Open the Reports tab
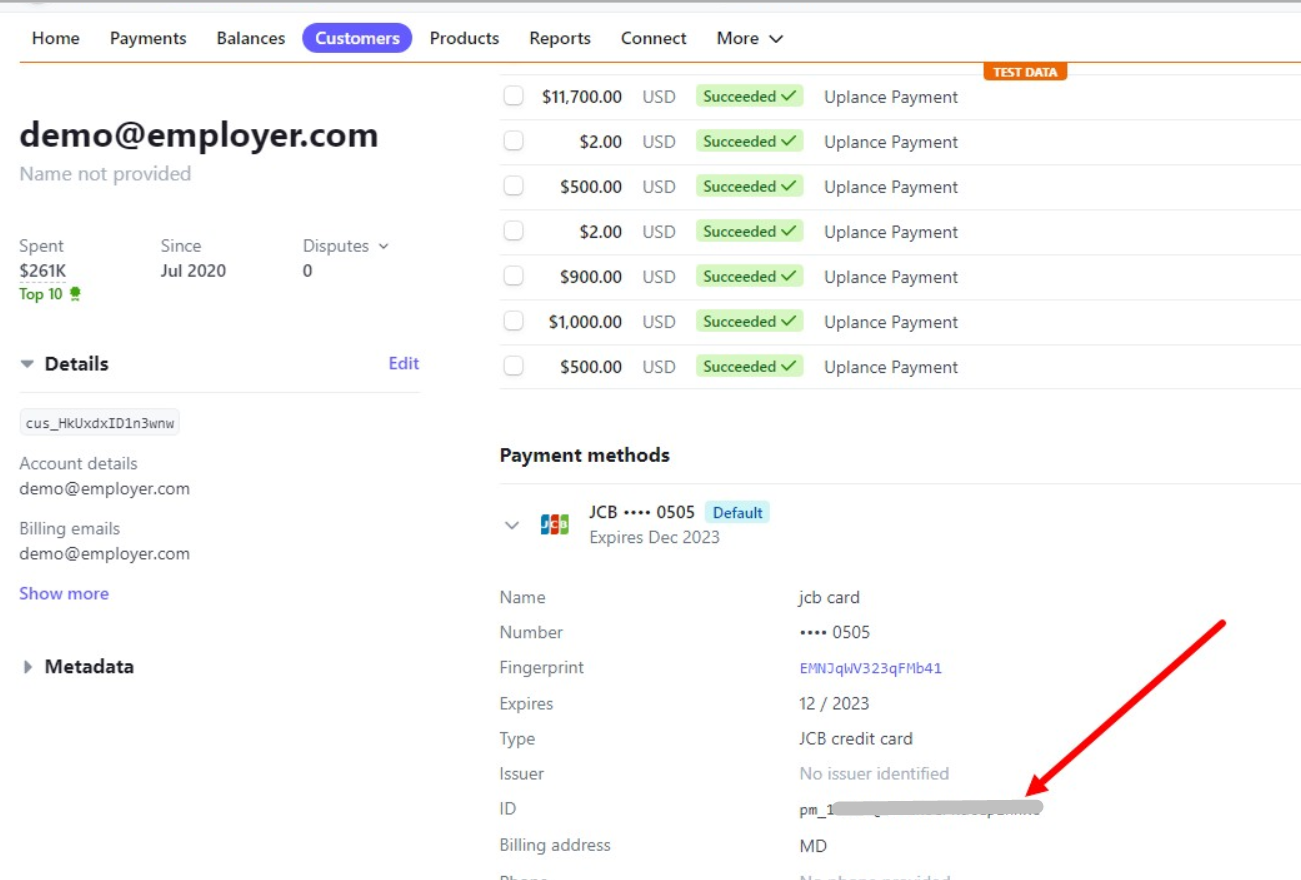The width and height of the screenshot is (1301, 880). (560, 38)
